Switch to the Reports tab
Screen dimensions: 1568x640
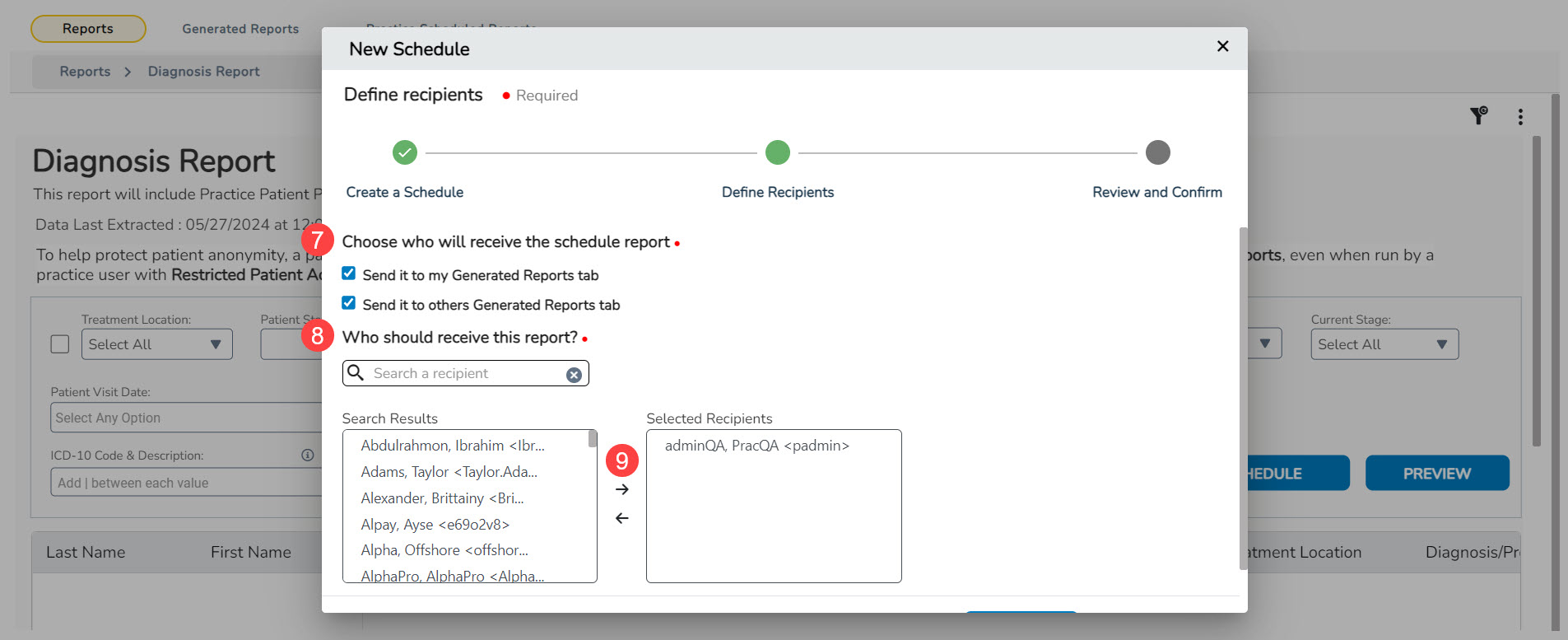point(88,29)
